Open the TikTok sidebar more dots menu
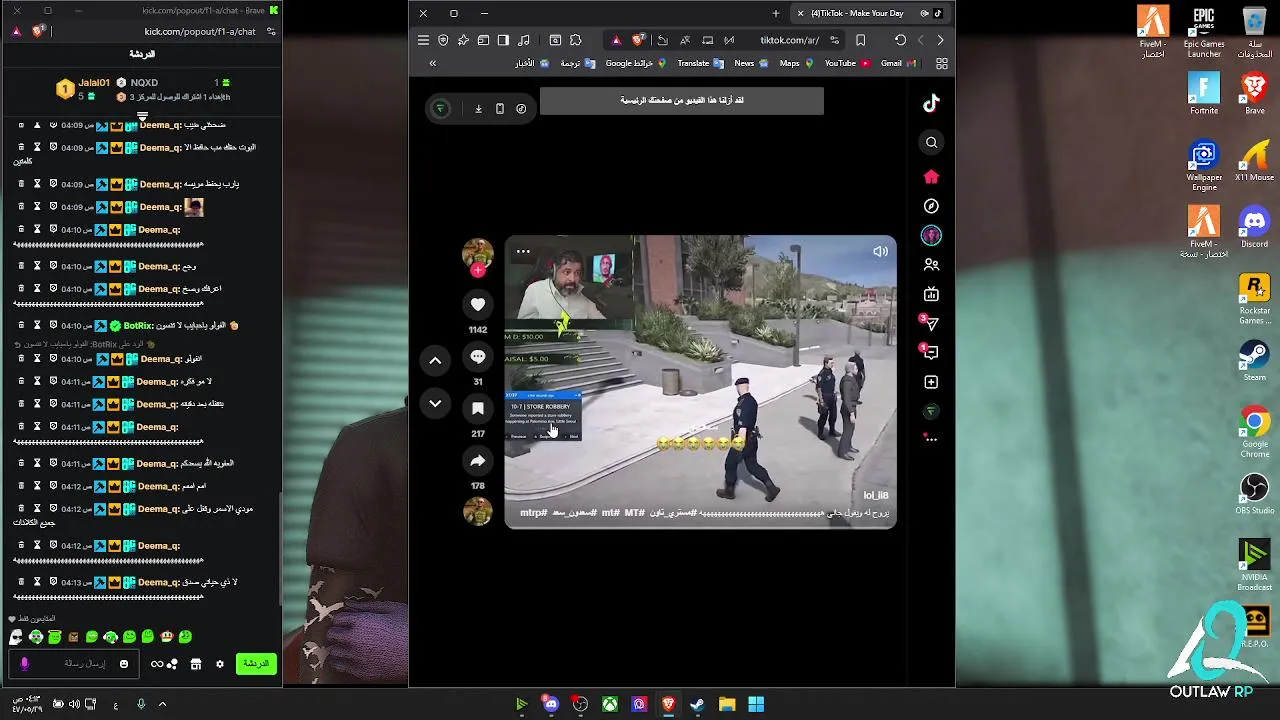The image size is (1280, 720). coord(931,438)
